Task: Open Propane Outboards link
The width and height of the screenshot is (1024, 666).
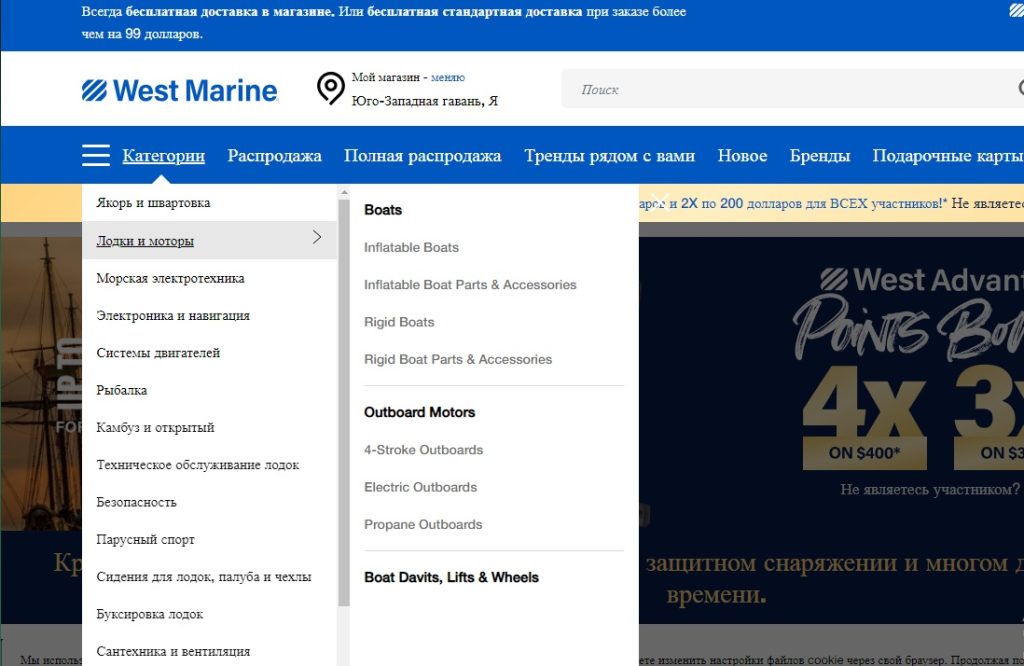Action: pos(423,524)
